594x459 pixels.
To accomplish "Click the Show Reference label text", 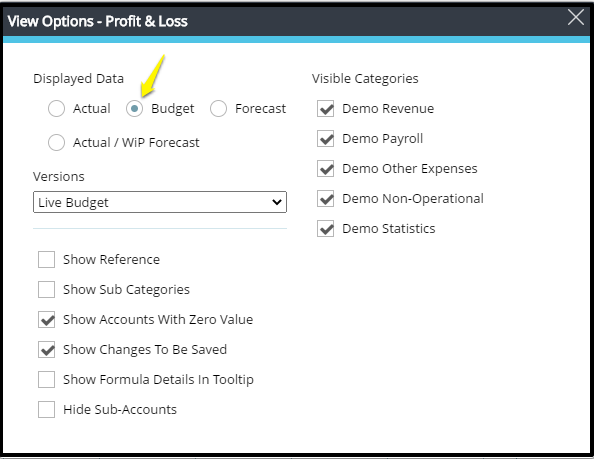I will pos(111,260).
